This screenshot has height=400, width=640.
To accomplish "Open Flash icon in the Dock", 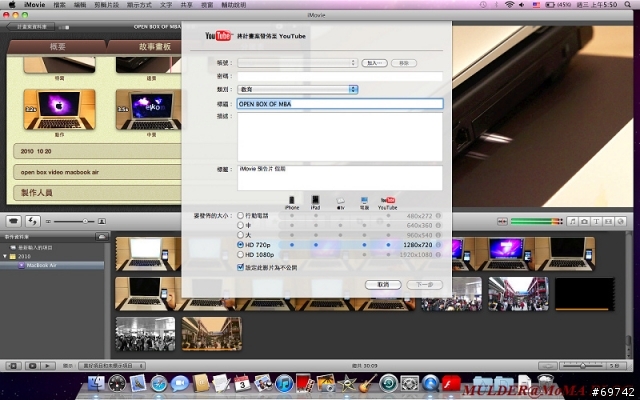I will click(x=451, y=384).
